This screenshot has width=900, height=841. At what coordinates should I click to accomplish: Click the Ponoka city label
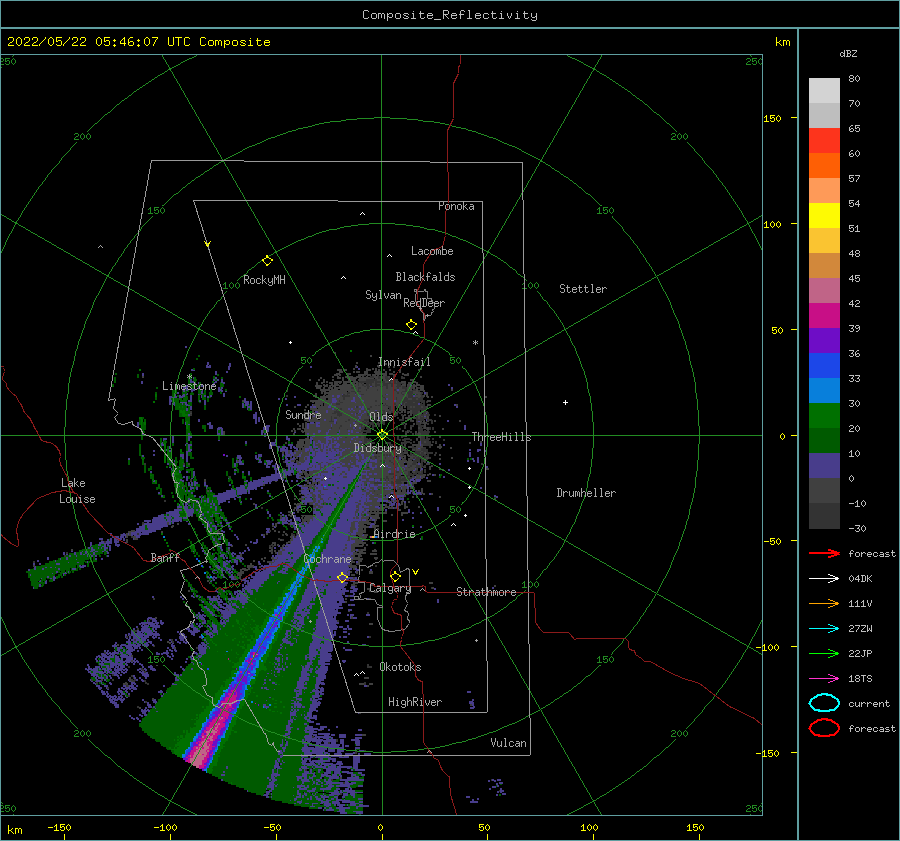click(x=456, y=206)
